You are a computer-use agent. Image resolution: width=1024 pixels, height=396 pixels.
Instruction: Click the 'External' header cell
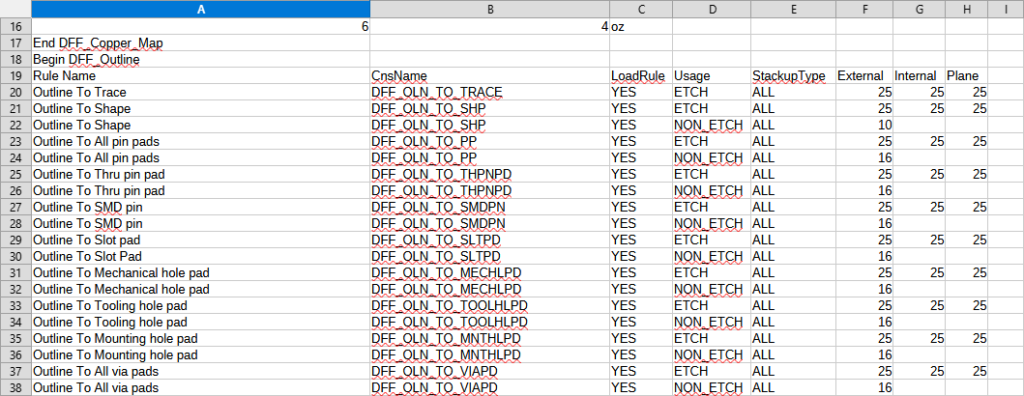tap(865, 76)
